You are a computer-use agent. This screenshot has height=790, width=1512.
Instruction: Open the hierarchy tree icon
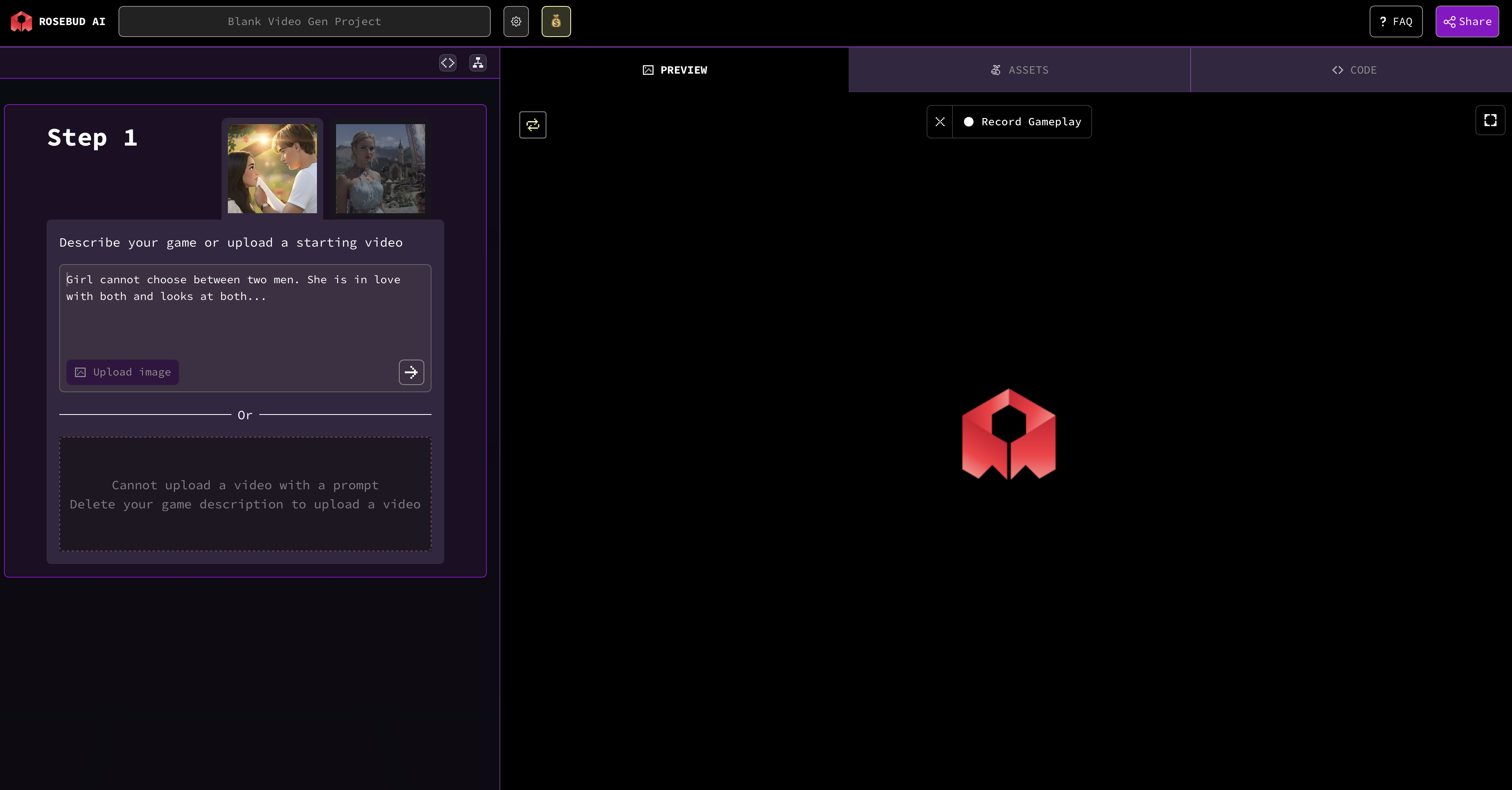(478, 63)
